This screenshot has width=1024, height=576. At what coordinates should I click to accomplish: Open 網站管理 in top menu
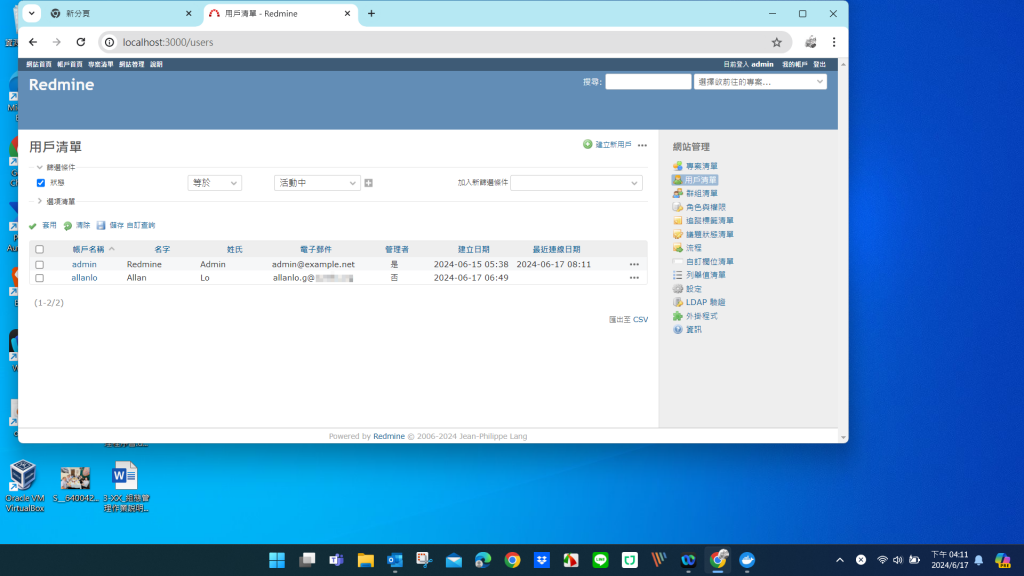coord(131,64)
